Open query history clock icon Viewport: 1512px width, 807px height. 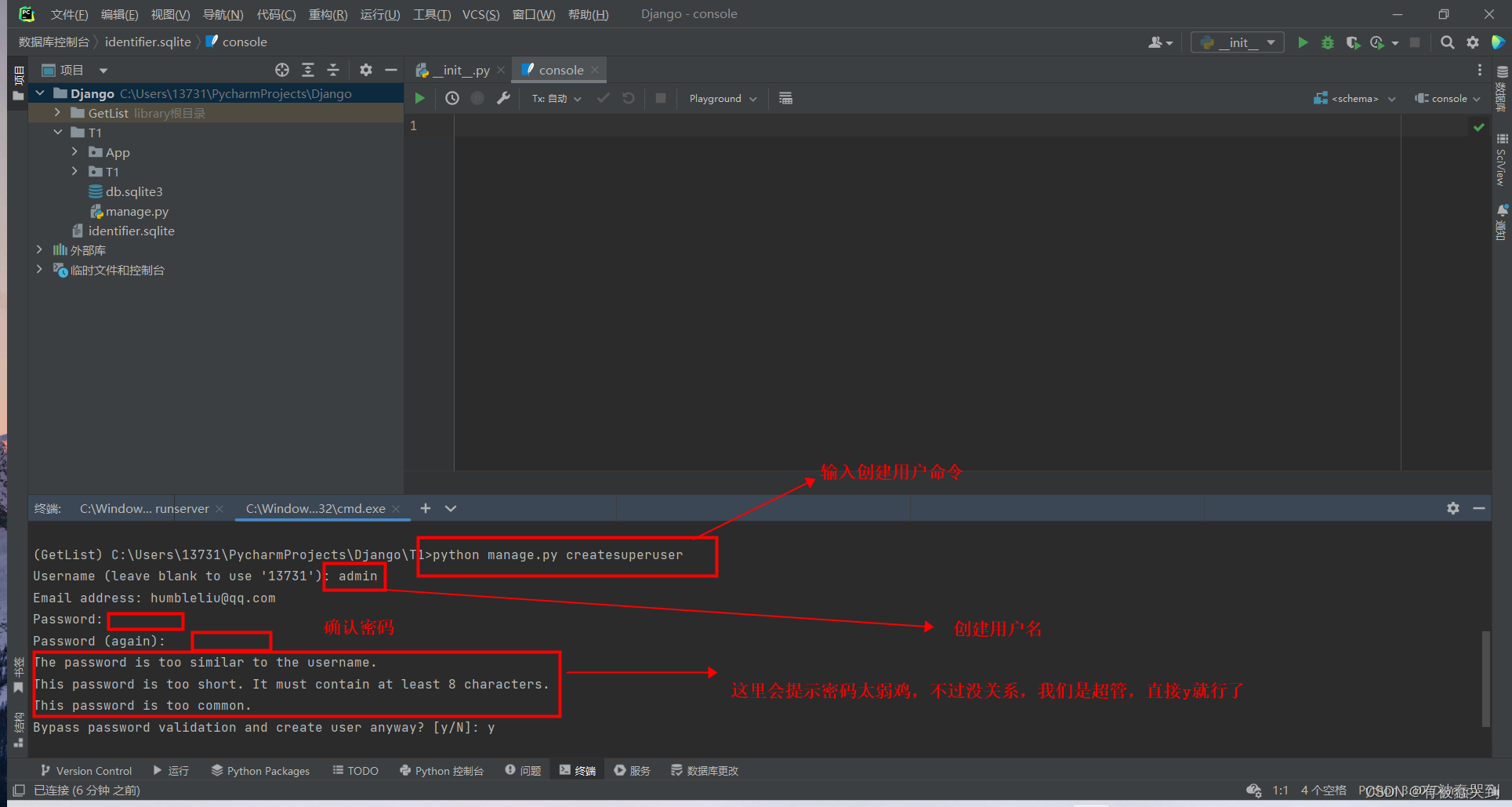coord(452,98)
